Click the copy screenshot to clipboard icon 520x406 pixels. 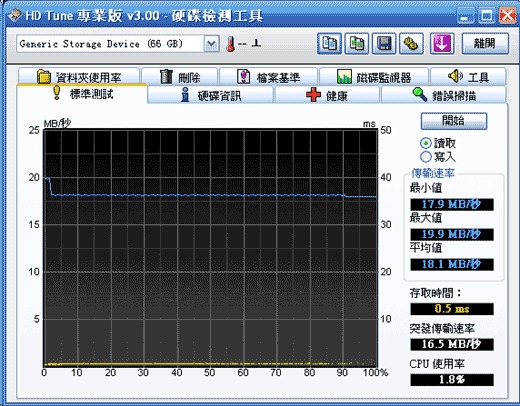357,44
